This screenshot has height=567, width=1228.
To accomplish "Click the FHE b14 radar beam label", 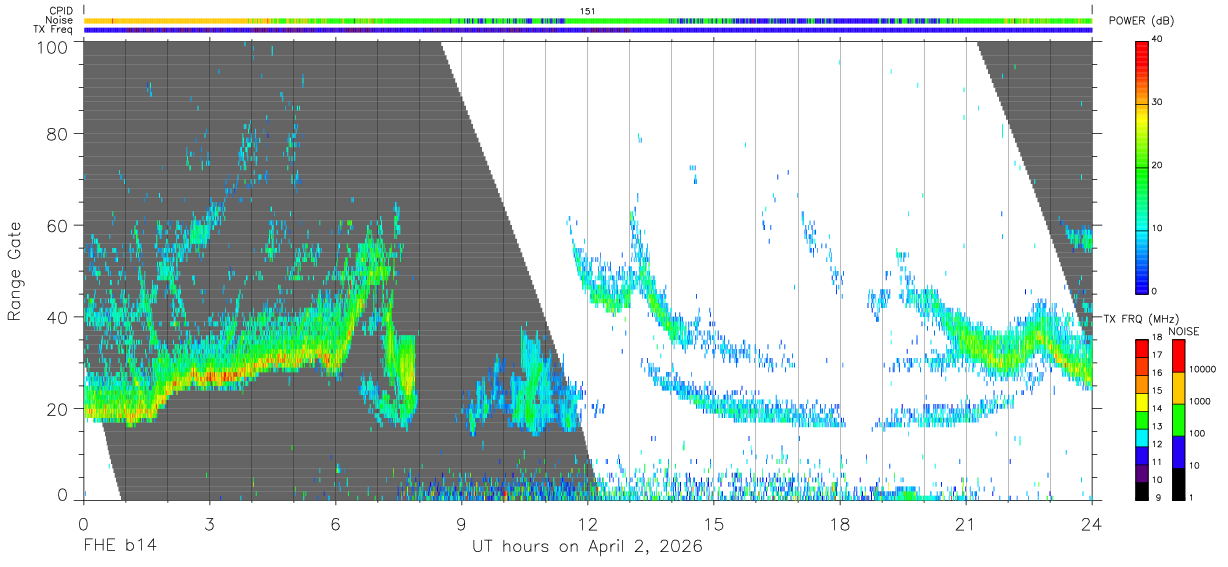I will (x=119, y=547).
